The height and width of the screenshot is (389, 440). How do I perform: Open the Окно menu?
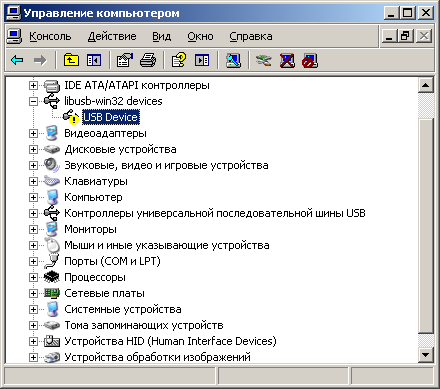(x=200, y=36)
